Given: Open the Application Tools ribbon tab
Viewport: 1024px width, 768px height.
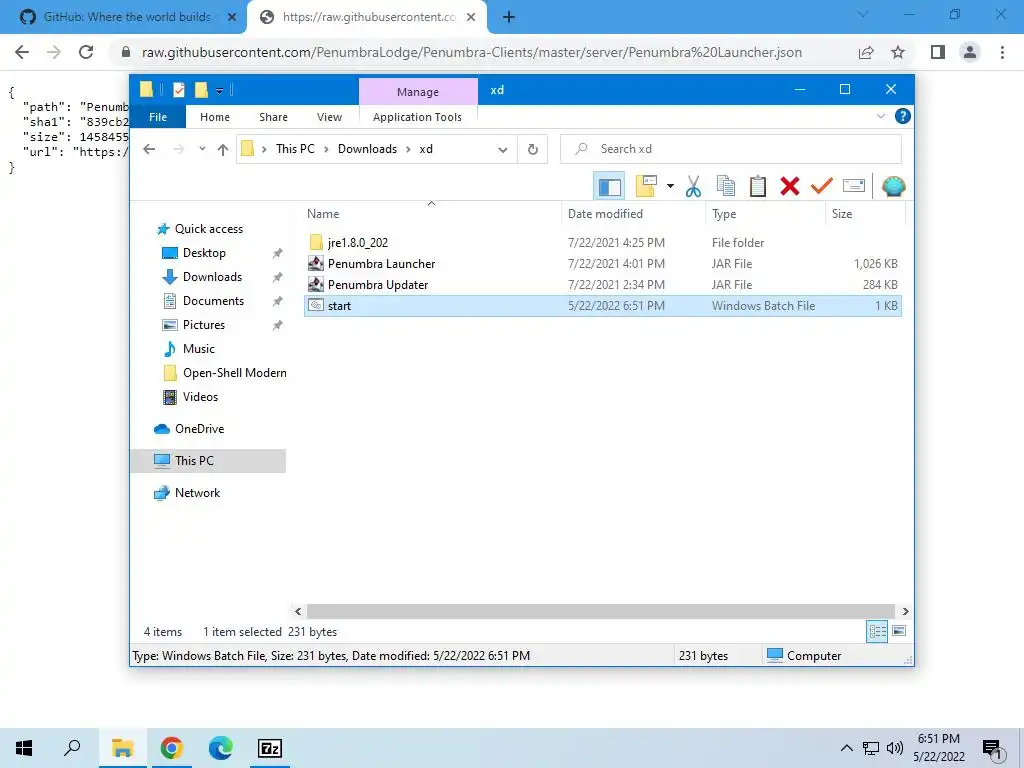Looking at the screenshot, I should tap(417, 117).
